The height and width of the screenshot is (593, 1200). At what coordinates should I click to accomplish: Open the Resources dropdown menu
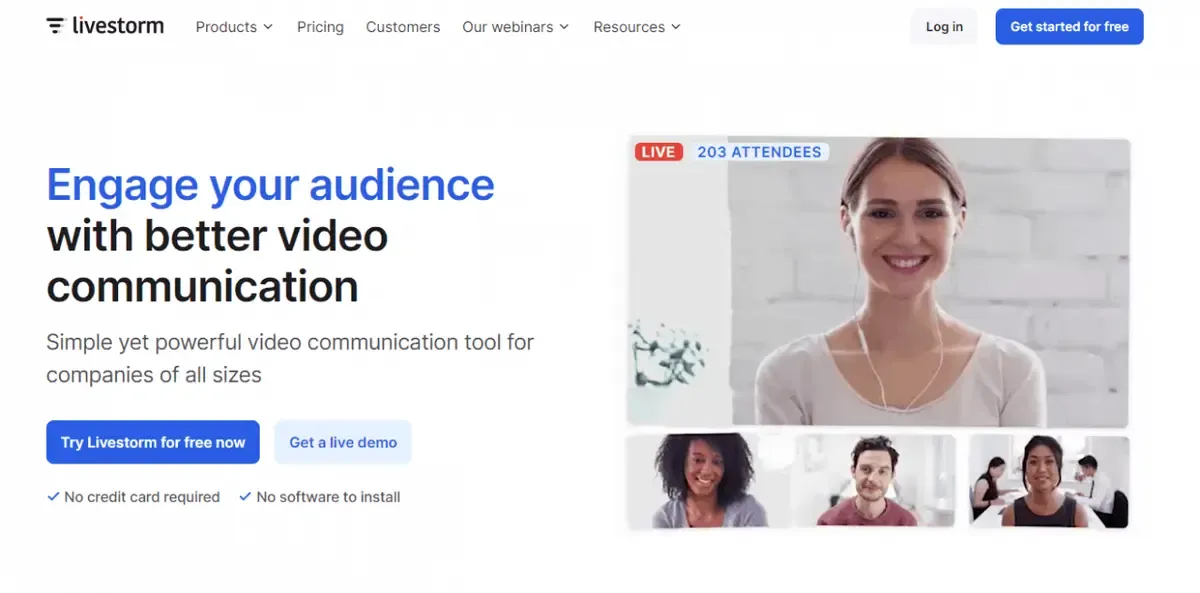click(637, 27)
